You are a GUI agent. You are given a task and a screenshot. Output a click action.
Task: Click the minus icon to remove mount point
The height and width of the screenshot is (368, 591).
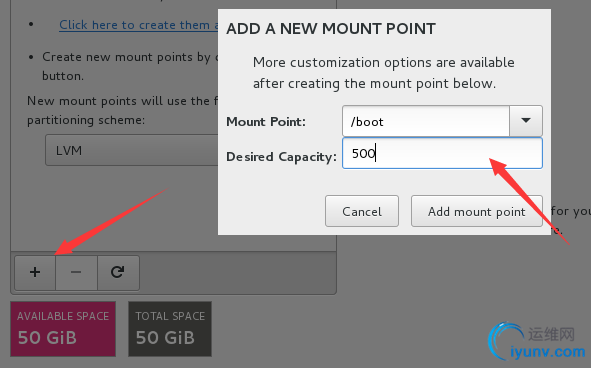[76, 272]
